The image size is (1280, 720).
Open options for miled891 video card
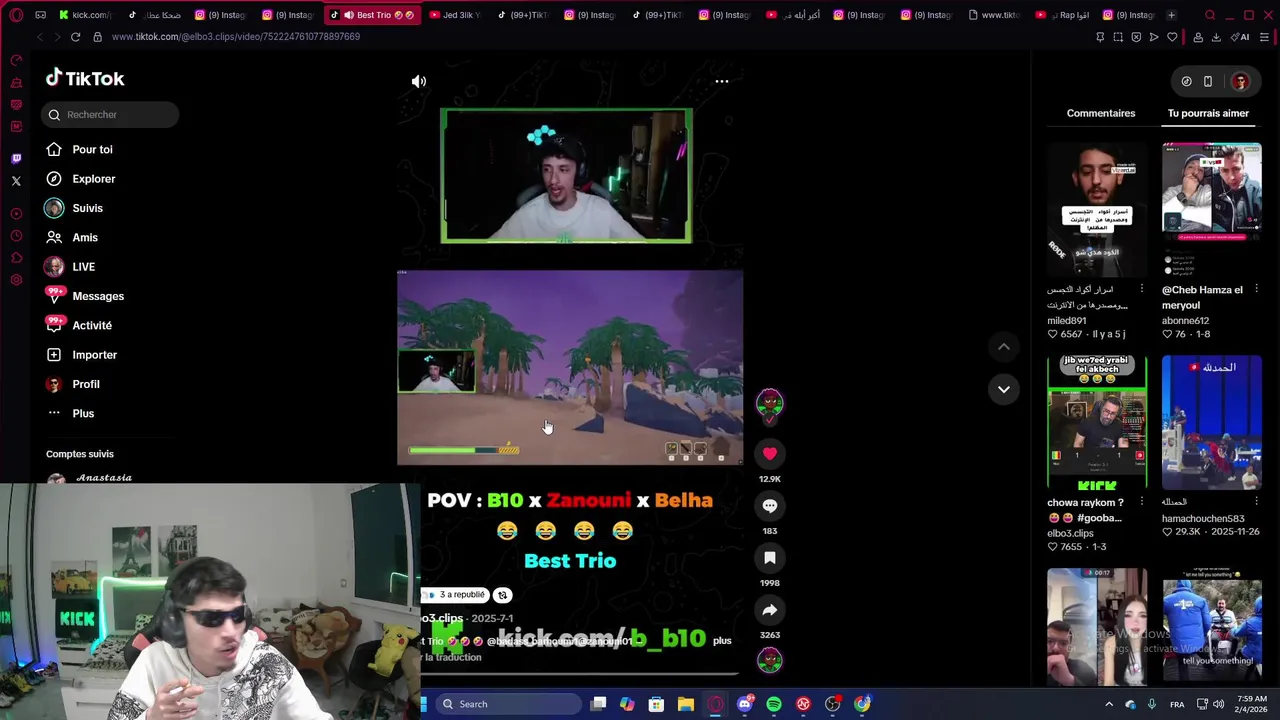[x=1141, y=289]
